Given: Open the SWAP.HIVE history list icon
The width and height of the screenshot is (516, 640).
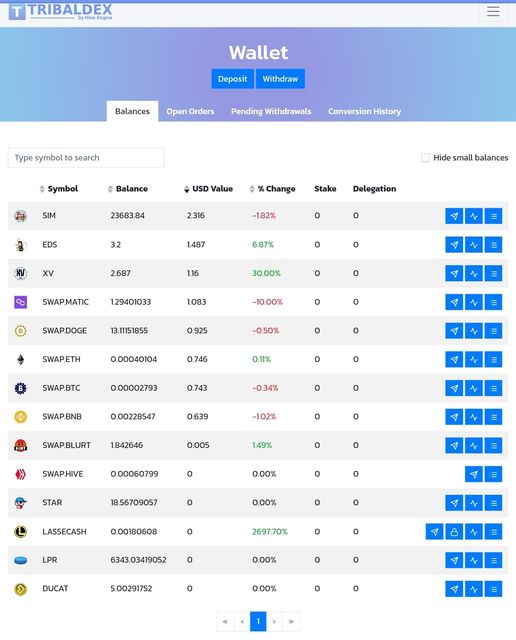Looking at the screenshot, I should pyautogui.click(x=494, y=474).
